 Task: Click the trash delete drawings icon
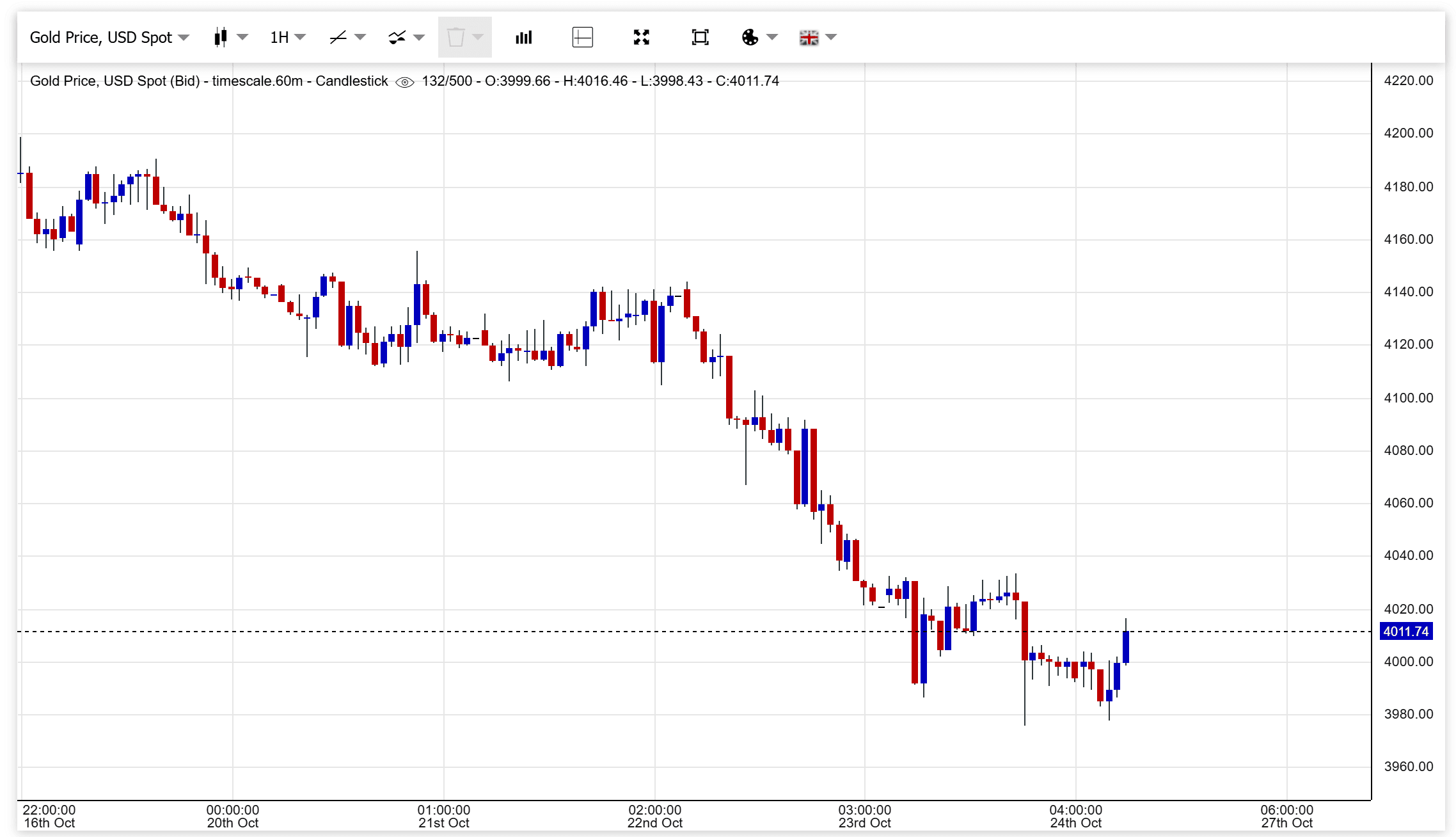pyautogui.click(x=455, y=37)
